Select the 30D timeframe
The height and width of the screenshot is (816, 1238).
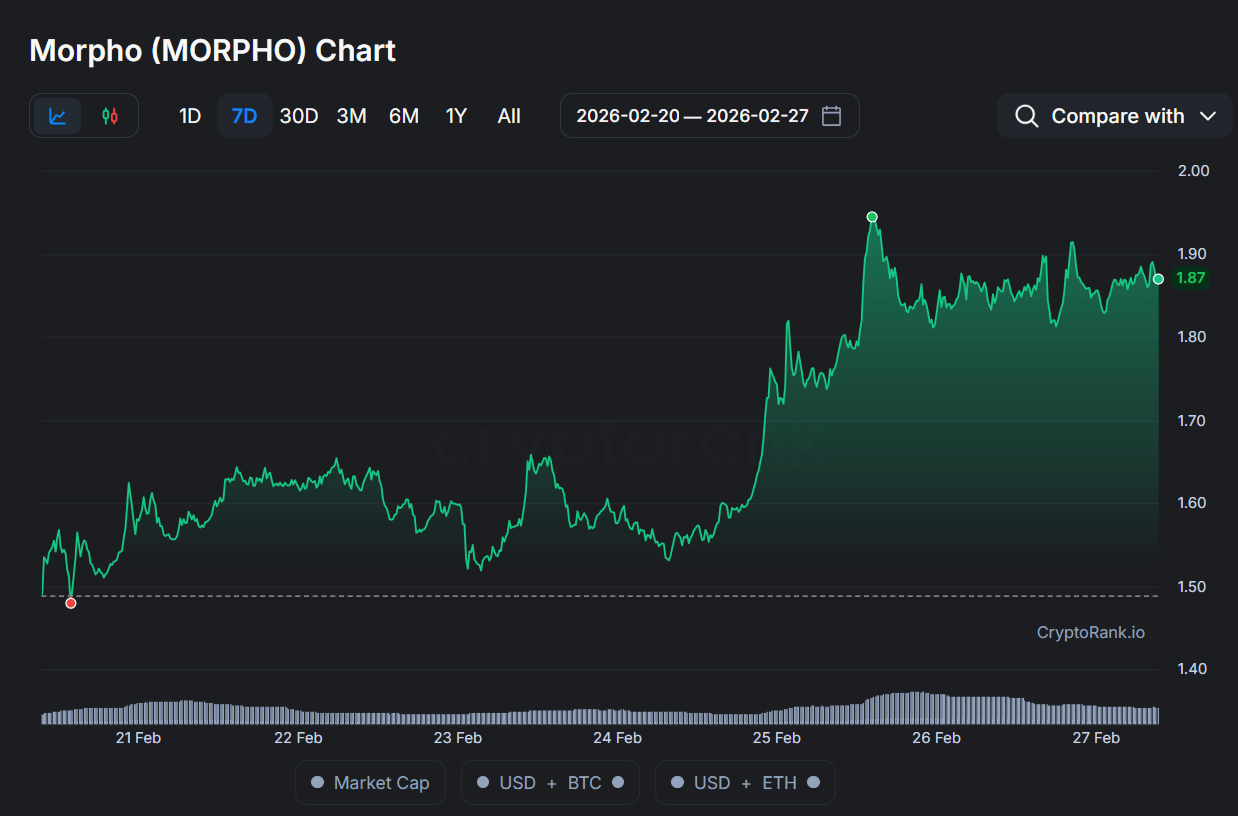299,116
